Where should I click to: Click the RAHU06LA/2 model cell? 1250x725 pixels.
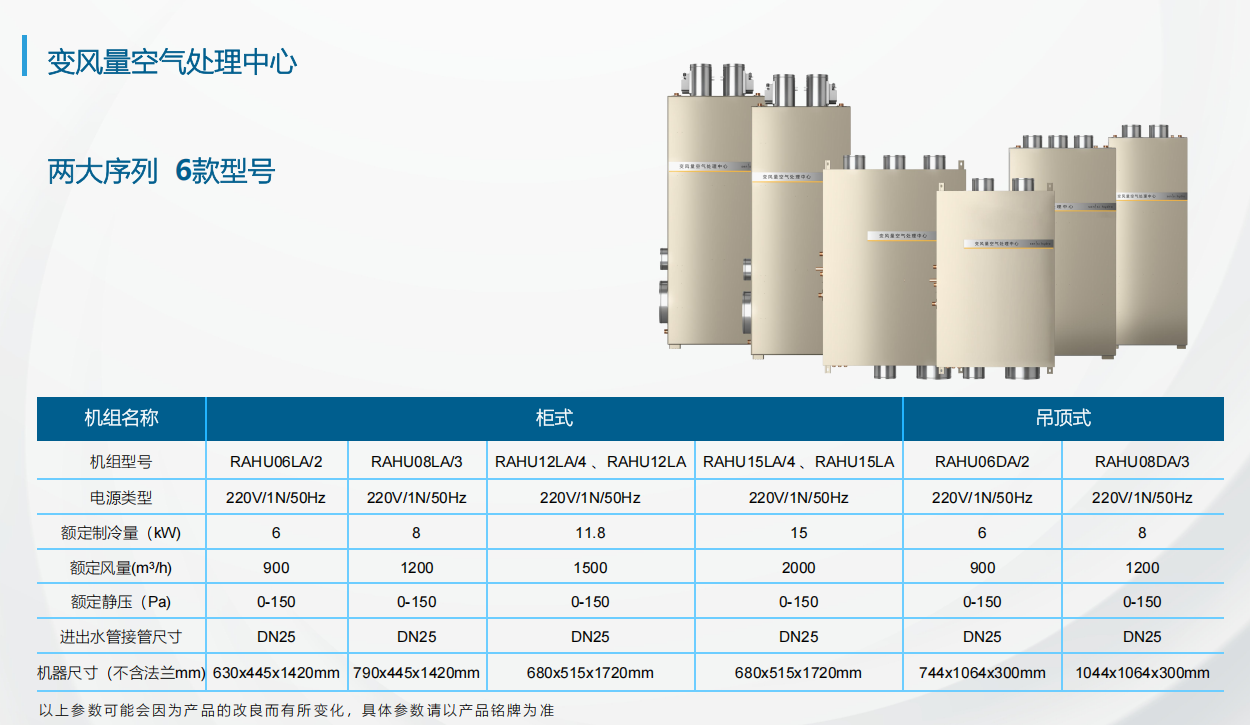(276, 462)
